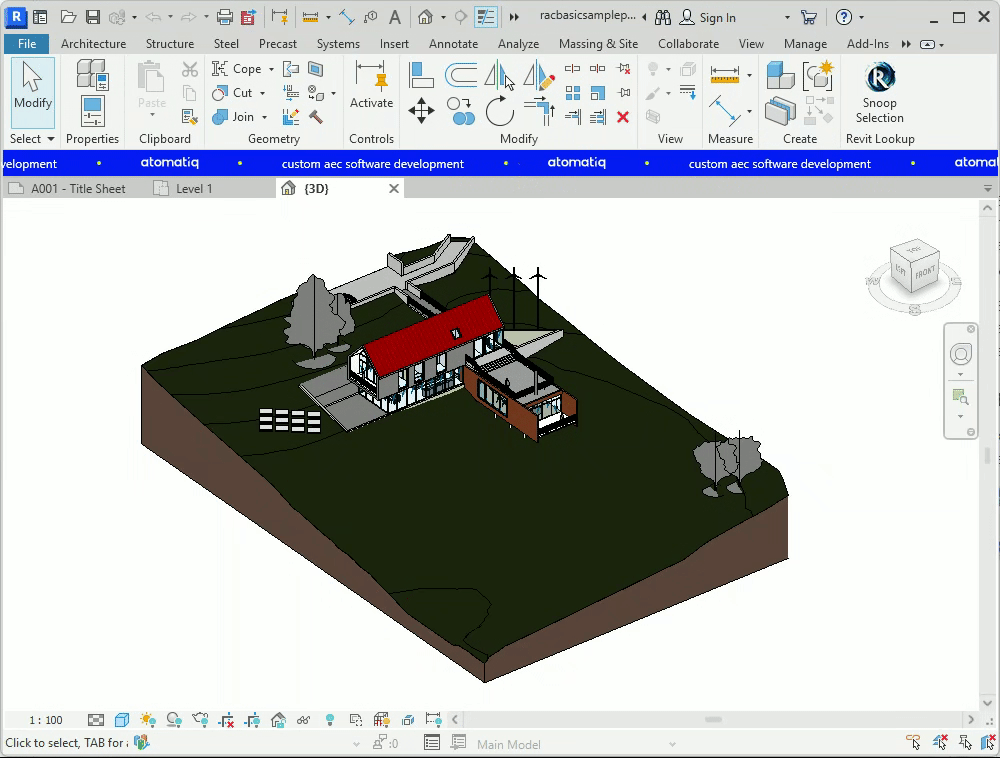Click the Rotate tool icon
The image size is (1000, 758).
click(x=499, y=111)
